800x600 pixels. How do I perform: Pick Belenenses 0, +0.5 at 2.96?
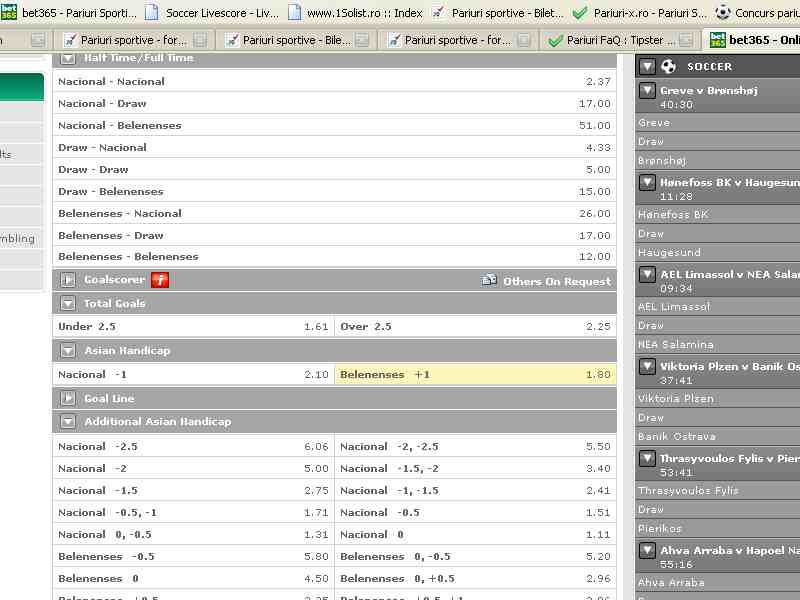[x=476, y=578]
